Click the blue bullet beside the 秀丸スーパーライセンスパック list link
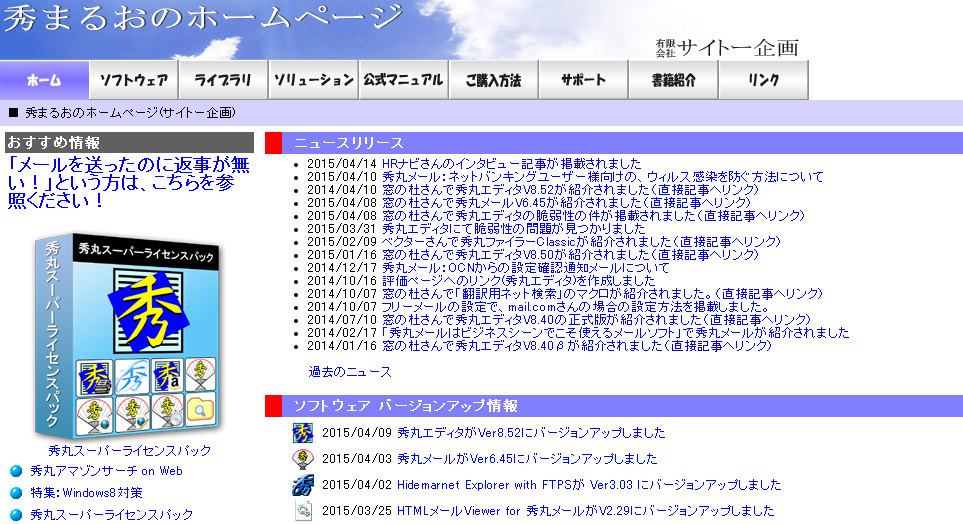This screenshot has width=963, height=524. click(17, 514)
